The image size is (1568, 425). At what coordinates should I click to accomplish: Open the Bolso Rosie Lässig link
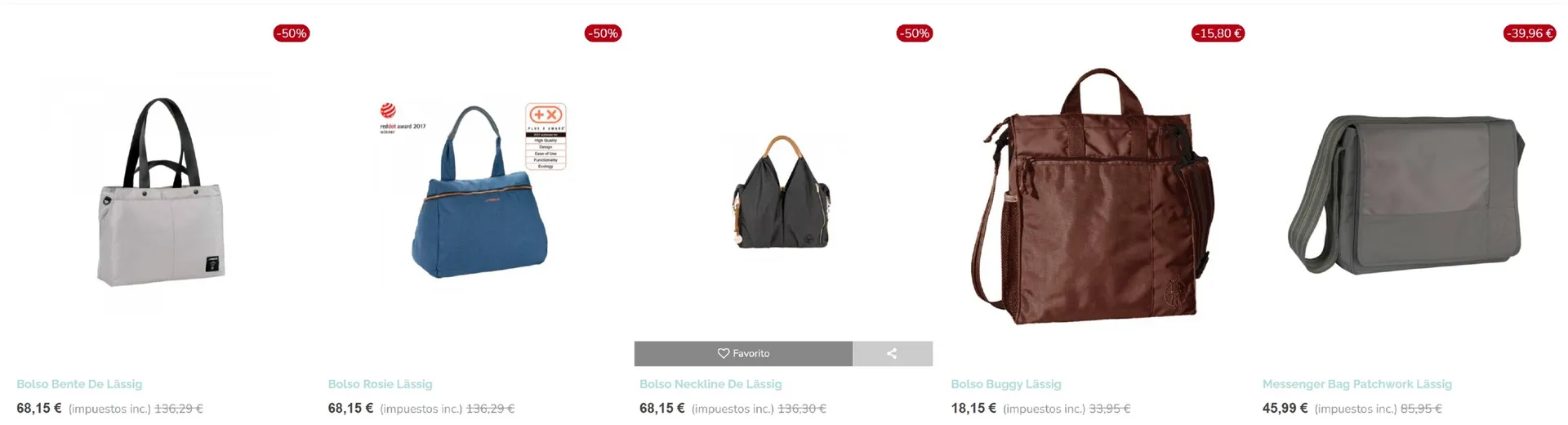[380, 384]
